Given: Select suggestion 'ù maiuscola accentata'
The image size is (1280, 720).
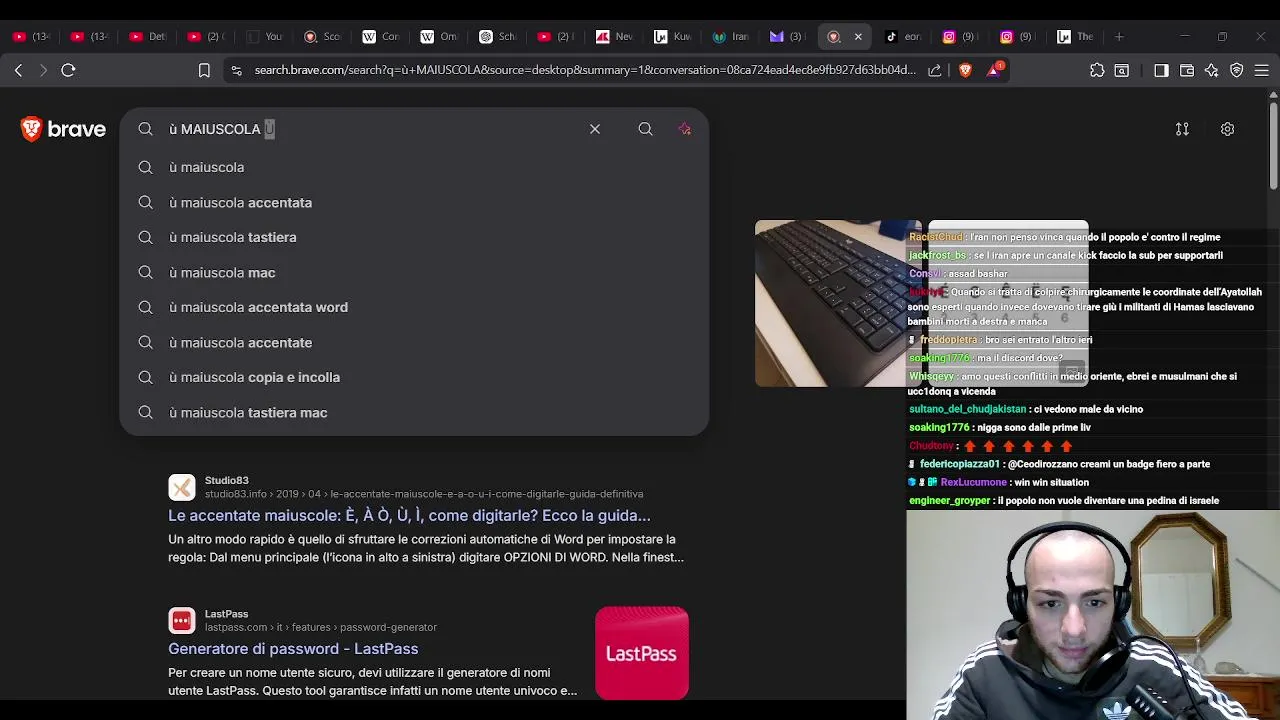Looking at the screenshot, I should coord(414,202).
